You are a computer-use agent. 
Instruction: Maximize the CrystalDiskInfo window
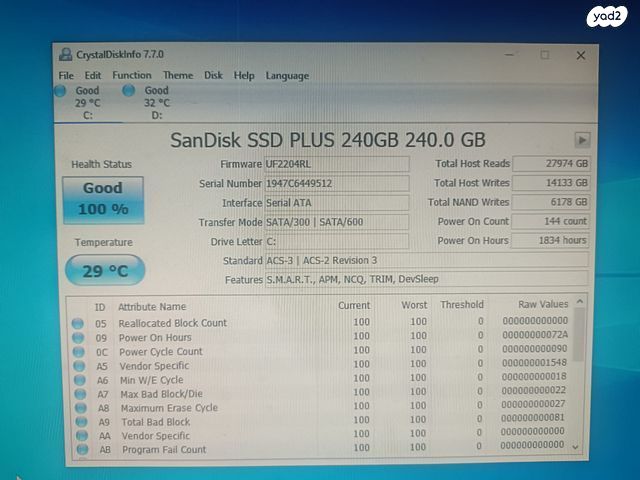[x=545, y=55]
